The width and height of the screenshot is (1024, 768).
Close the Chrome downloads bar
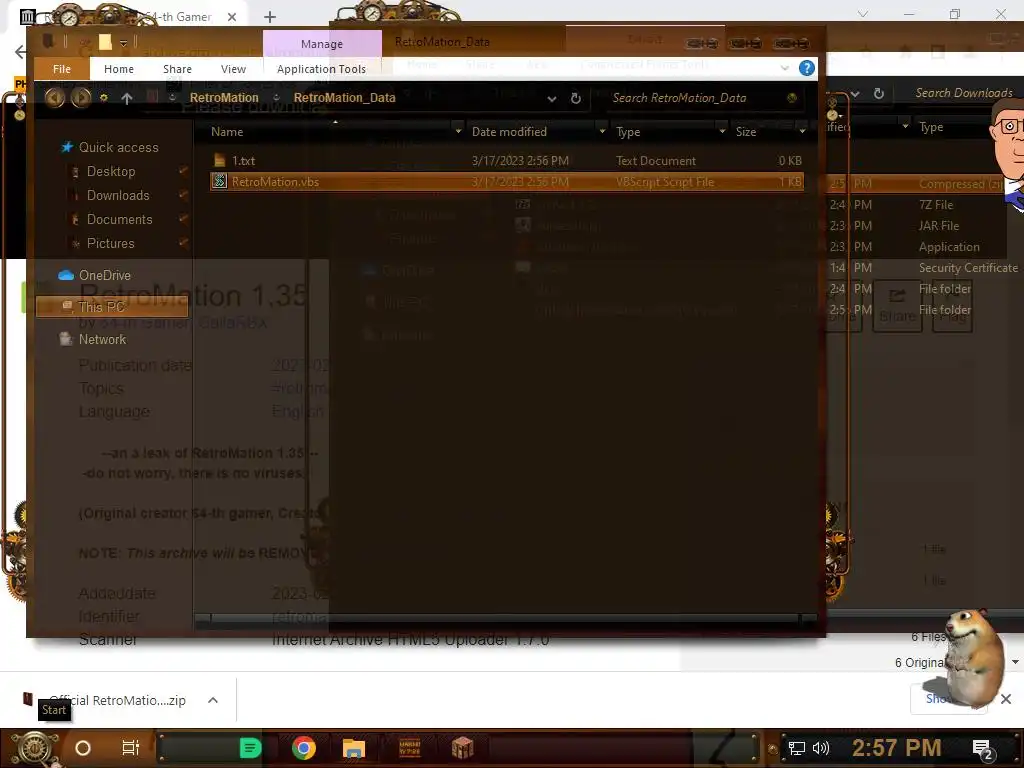pyautogui.click(x=1006, y=699)
